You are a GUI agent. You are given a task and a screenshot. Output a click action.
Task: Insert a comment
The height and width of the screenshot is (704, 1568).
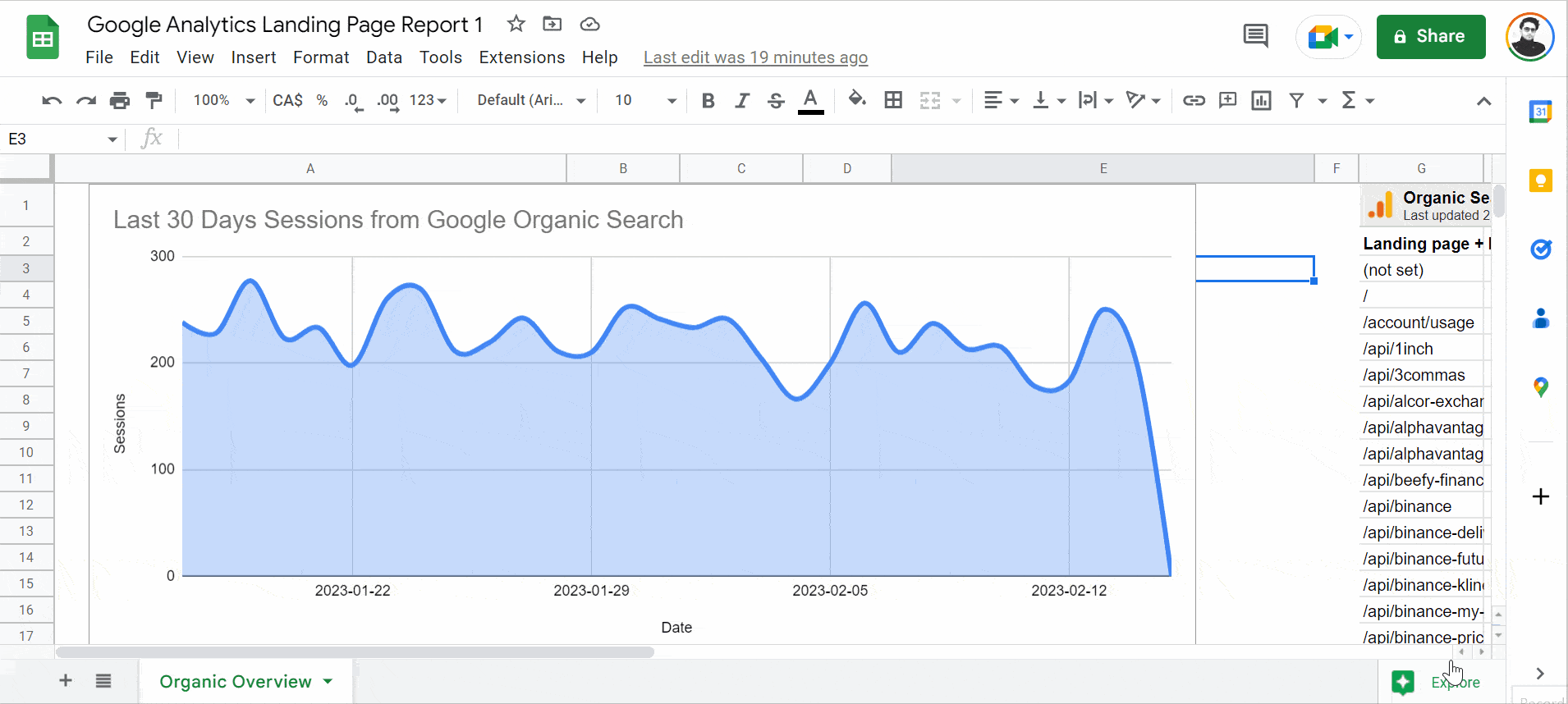coord(1228,100)
